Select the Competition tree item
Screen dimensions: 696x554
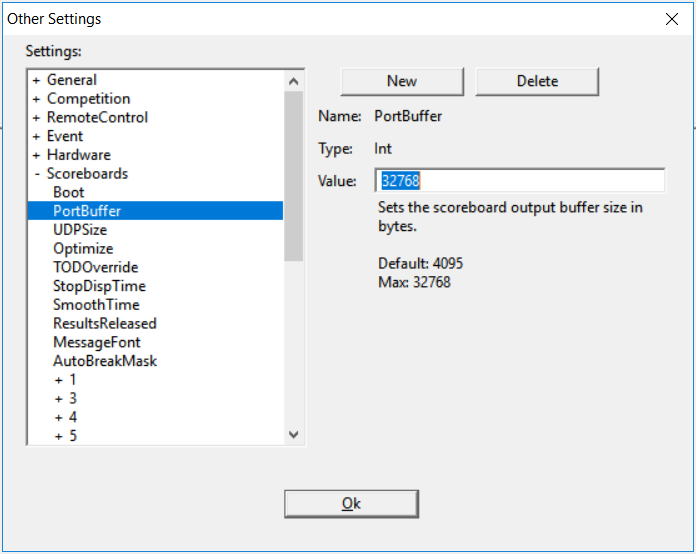[88, 99]
